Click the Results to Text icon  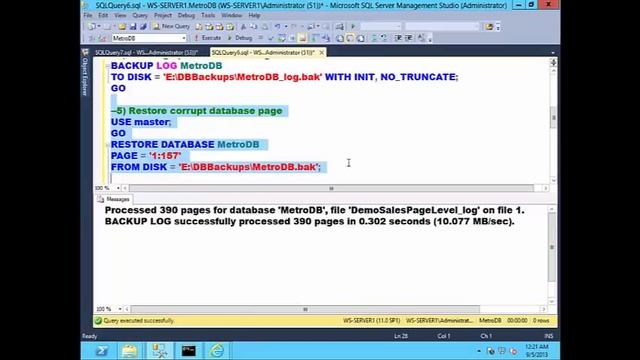pyautogui.click(x=340, y=38)
